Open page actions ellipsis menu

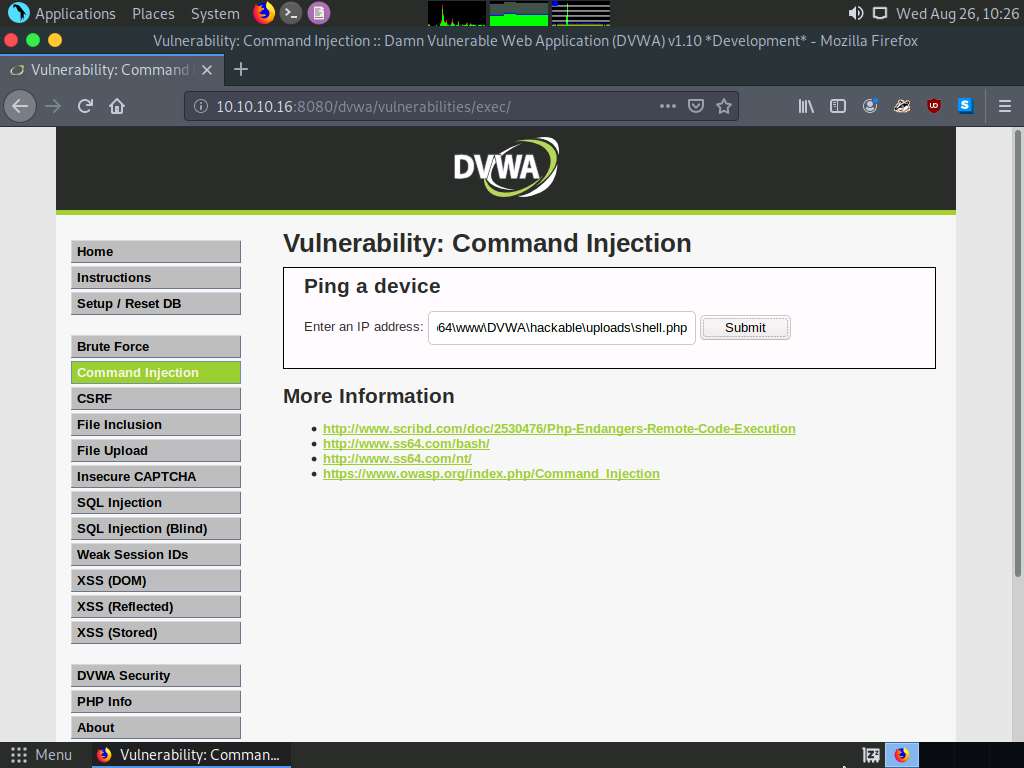tap(667, 106)
